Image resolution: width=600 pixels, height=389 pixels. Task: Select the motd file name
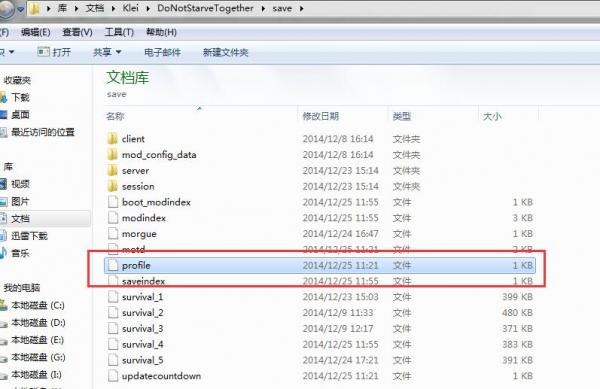tap(134, 249)
